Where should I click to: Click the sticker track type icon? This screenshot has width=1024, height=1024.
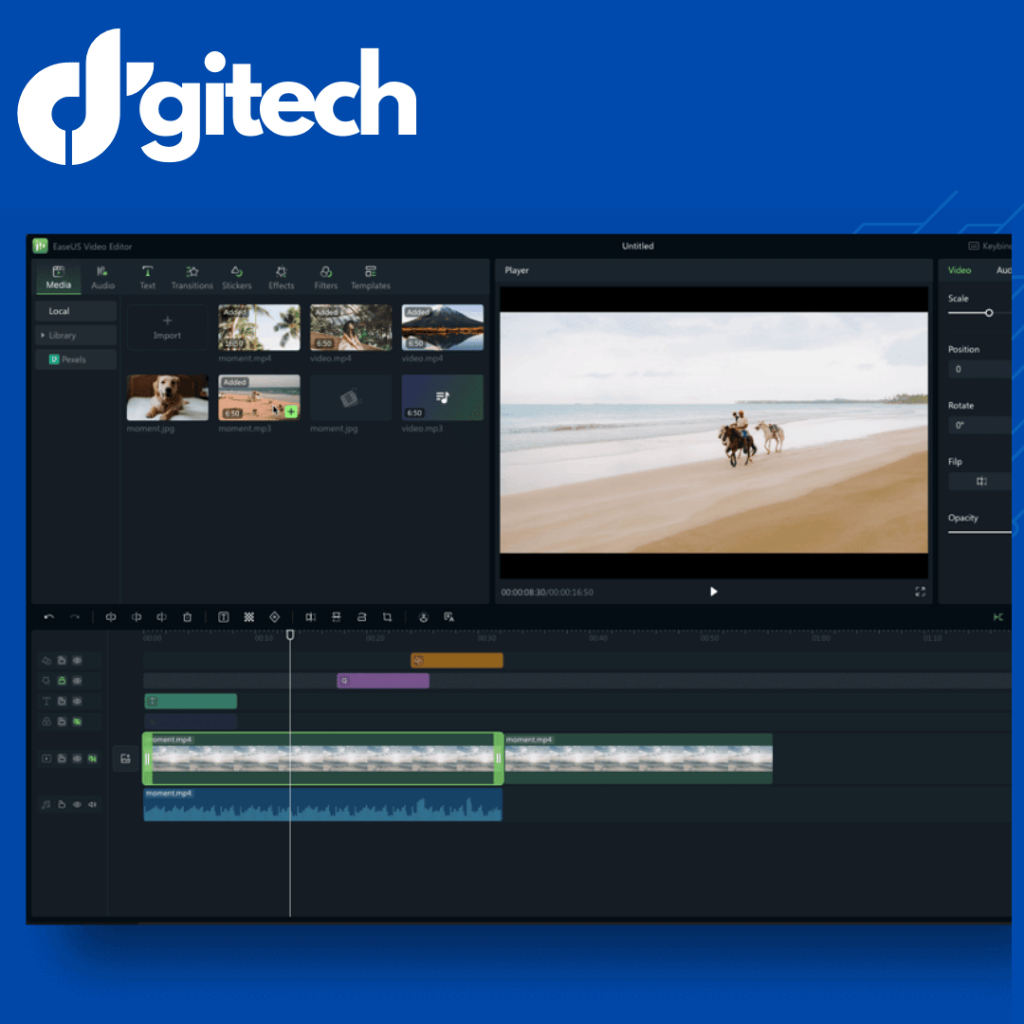tap(46, 660)
